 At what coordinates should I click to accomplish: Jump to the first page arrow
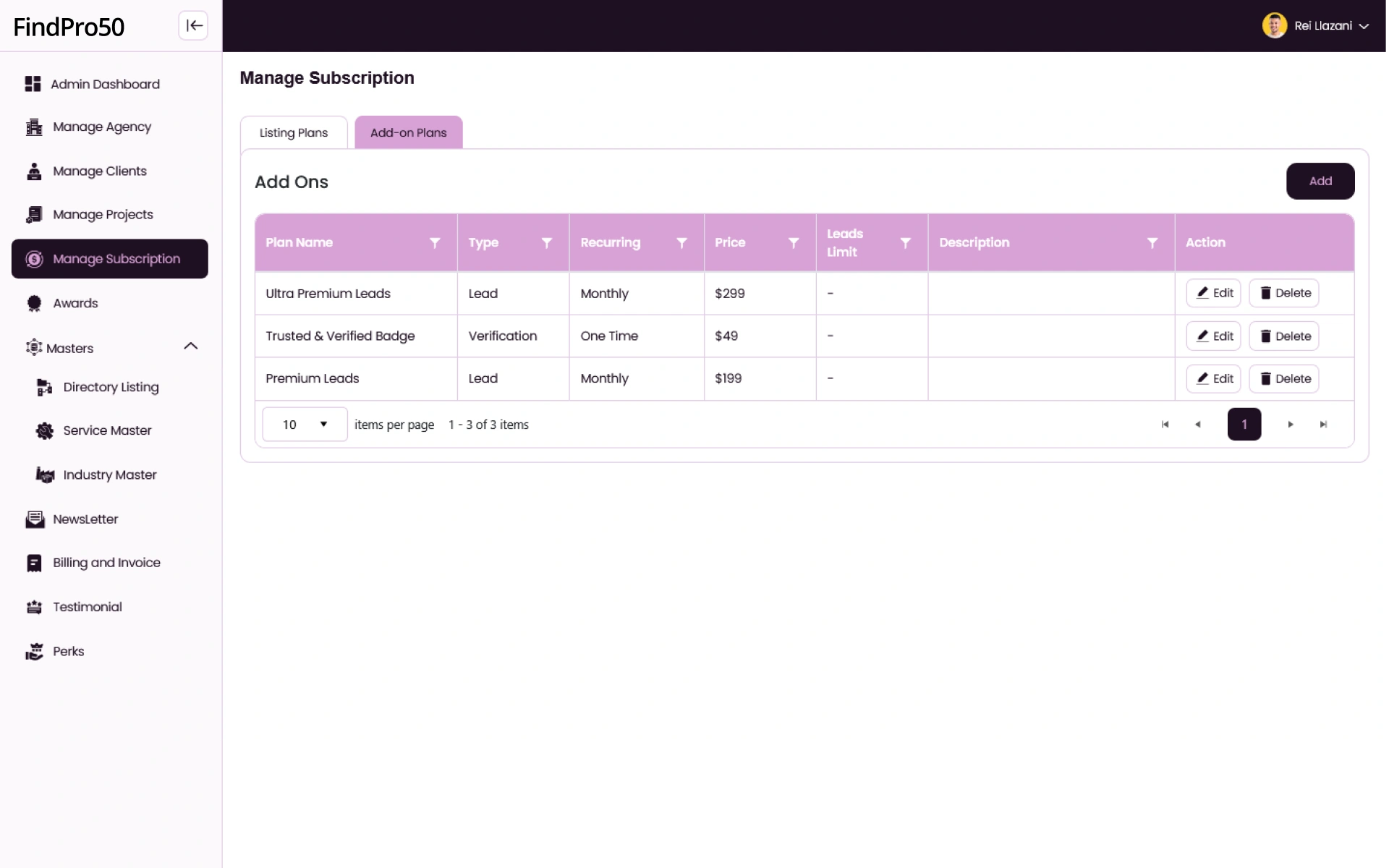click(1165, 425)
